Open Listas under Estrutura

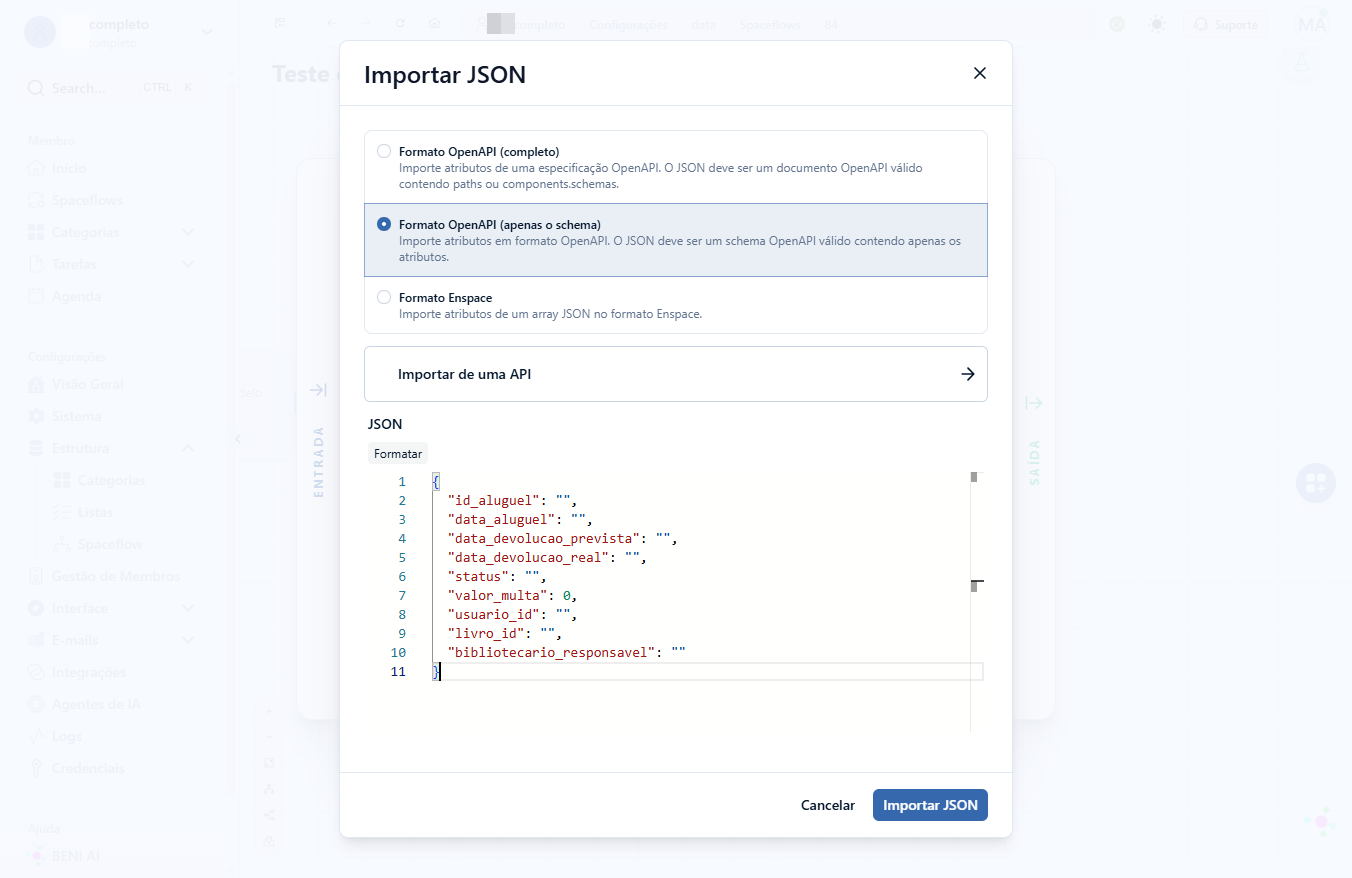pyautogui.click(x=95, y=512)
